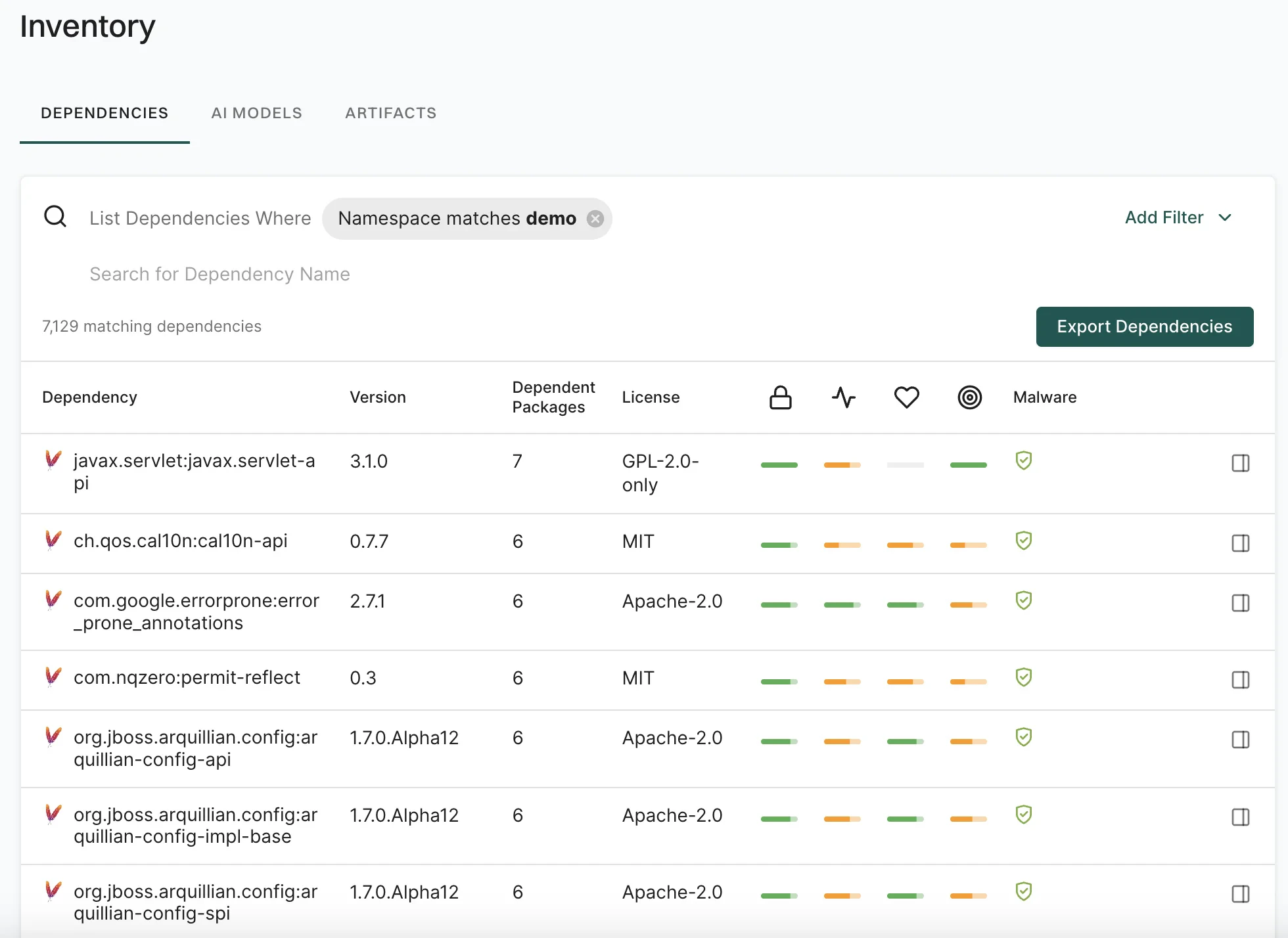Click the Namespace matches demo filter chip
The height and width of the screenshot is (938, 1288).
(456, 219)
